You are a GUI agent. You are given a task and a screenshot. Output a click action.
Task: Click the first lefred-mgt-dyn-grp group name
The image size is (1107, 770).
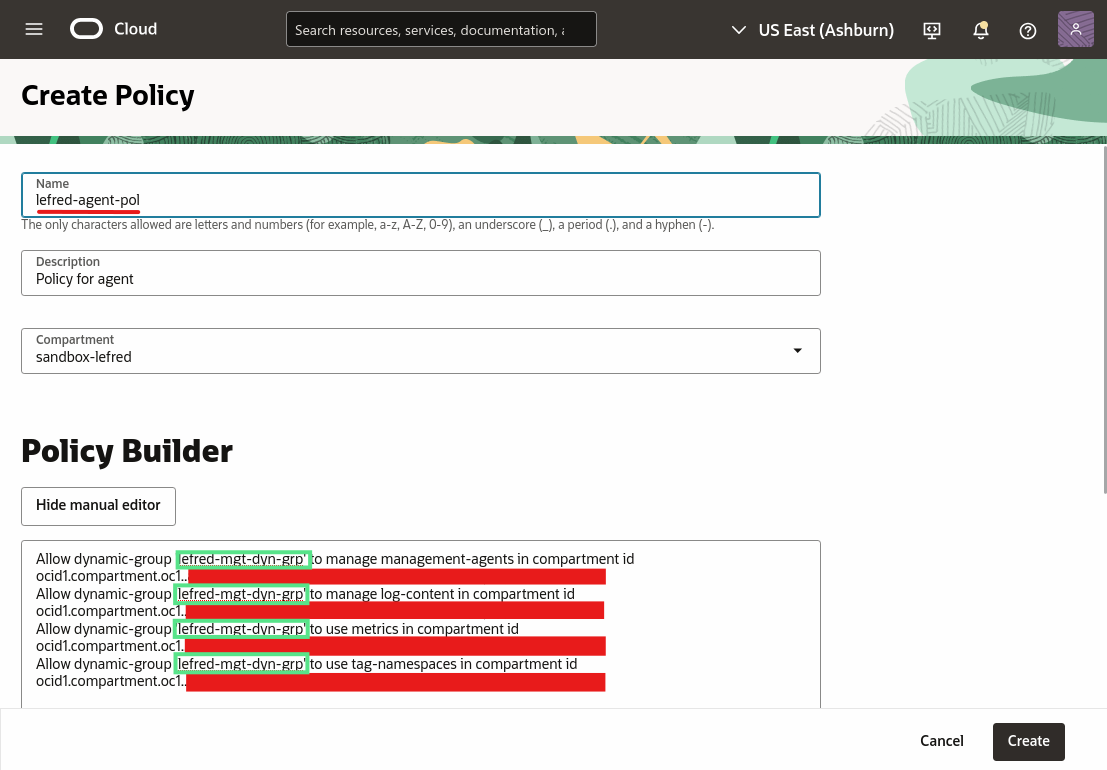(243, 559)
